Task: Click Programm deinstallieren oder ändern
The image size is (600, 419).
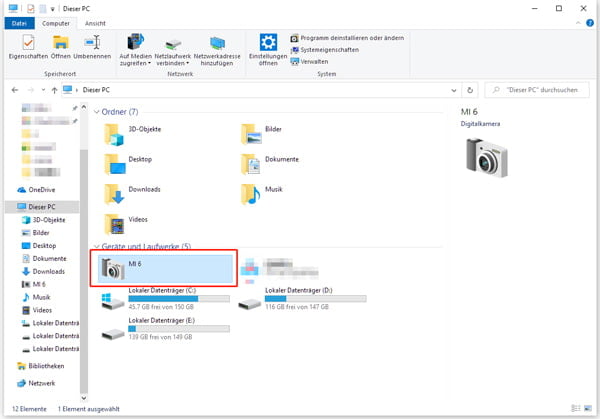Action: [x=347, y=38]
